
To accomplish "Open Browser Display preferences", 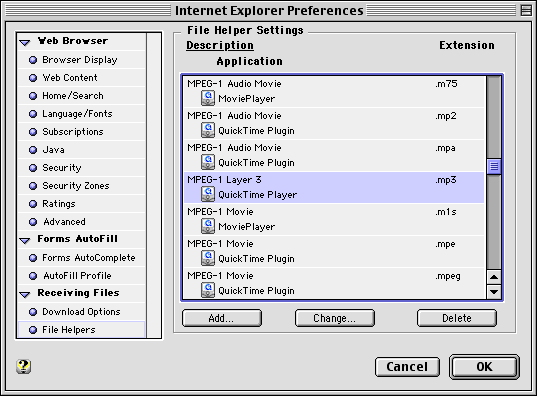I will pos(82,60).
